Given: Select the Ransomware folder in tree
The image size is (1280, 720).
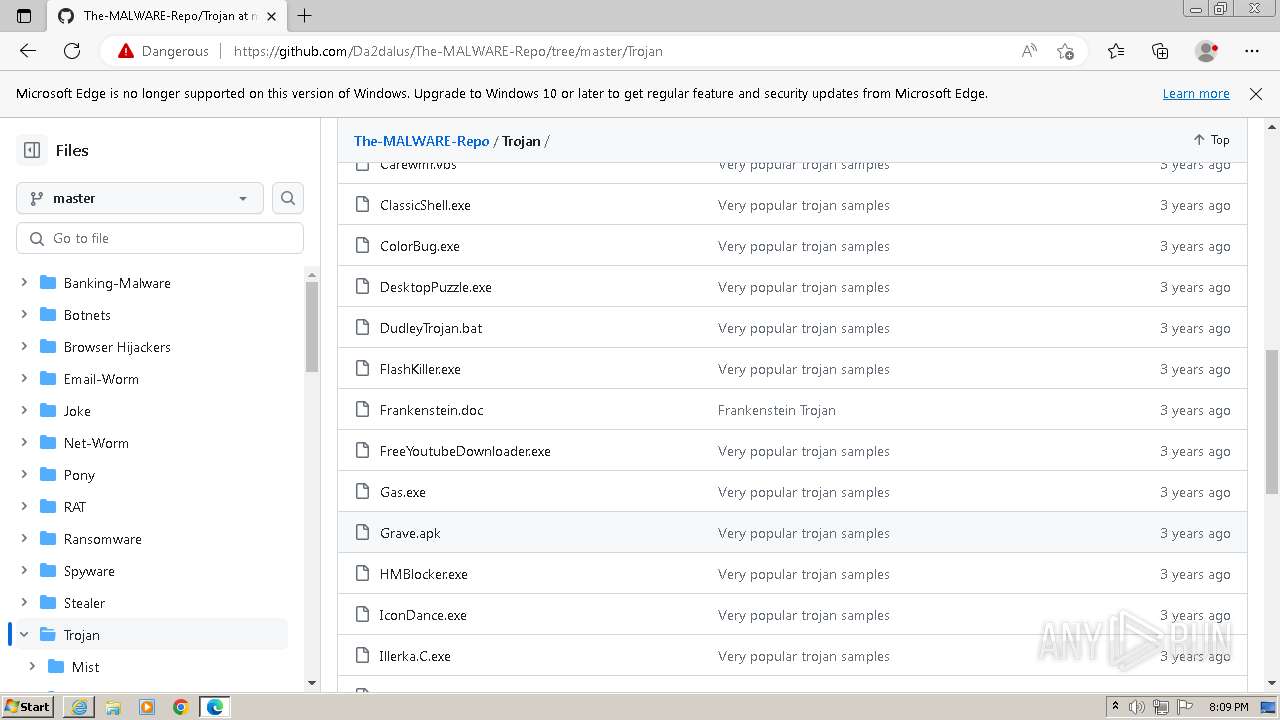Looking at the screenshot, I should [x=102, y=539].
